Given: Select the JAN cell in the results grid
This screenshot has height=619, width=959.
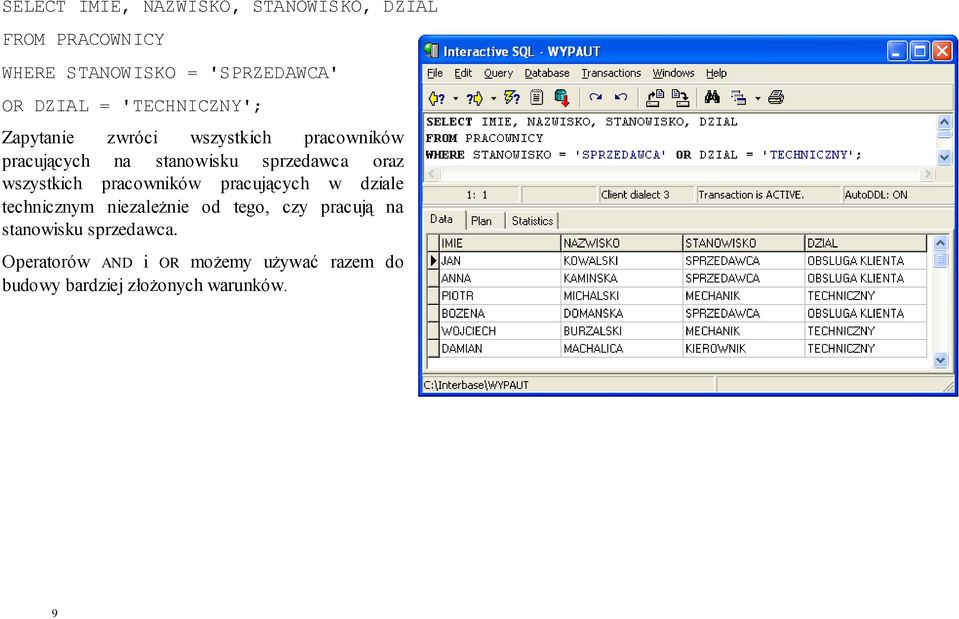Looking at the screenshot, I should point(499,261).
